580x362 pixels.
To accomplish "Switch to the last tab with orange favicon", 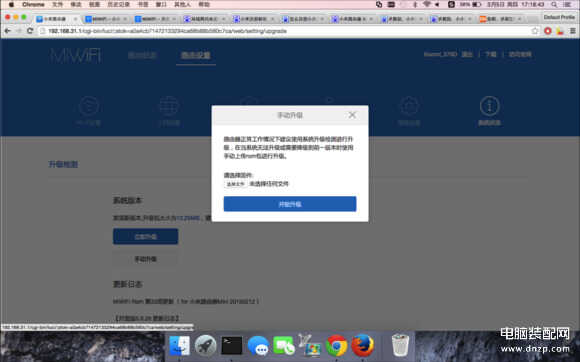I will pos(501,18).
